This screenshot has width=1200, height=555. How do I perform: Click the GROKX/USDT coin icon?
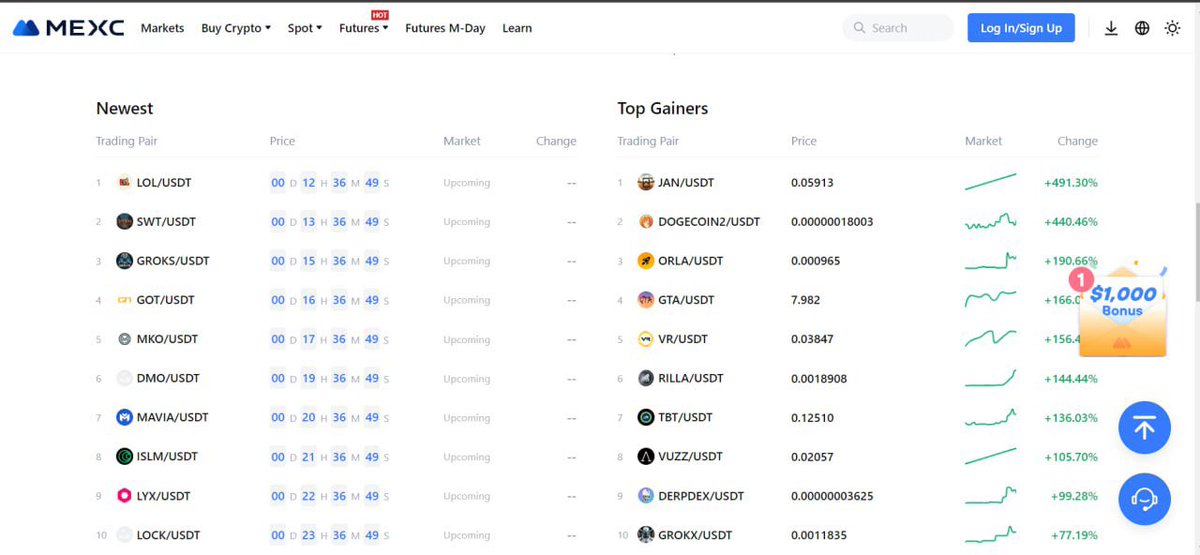pos(646,535)
